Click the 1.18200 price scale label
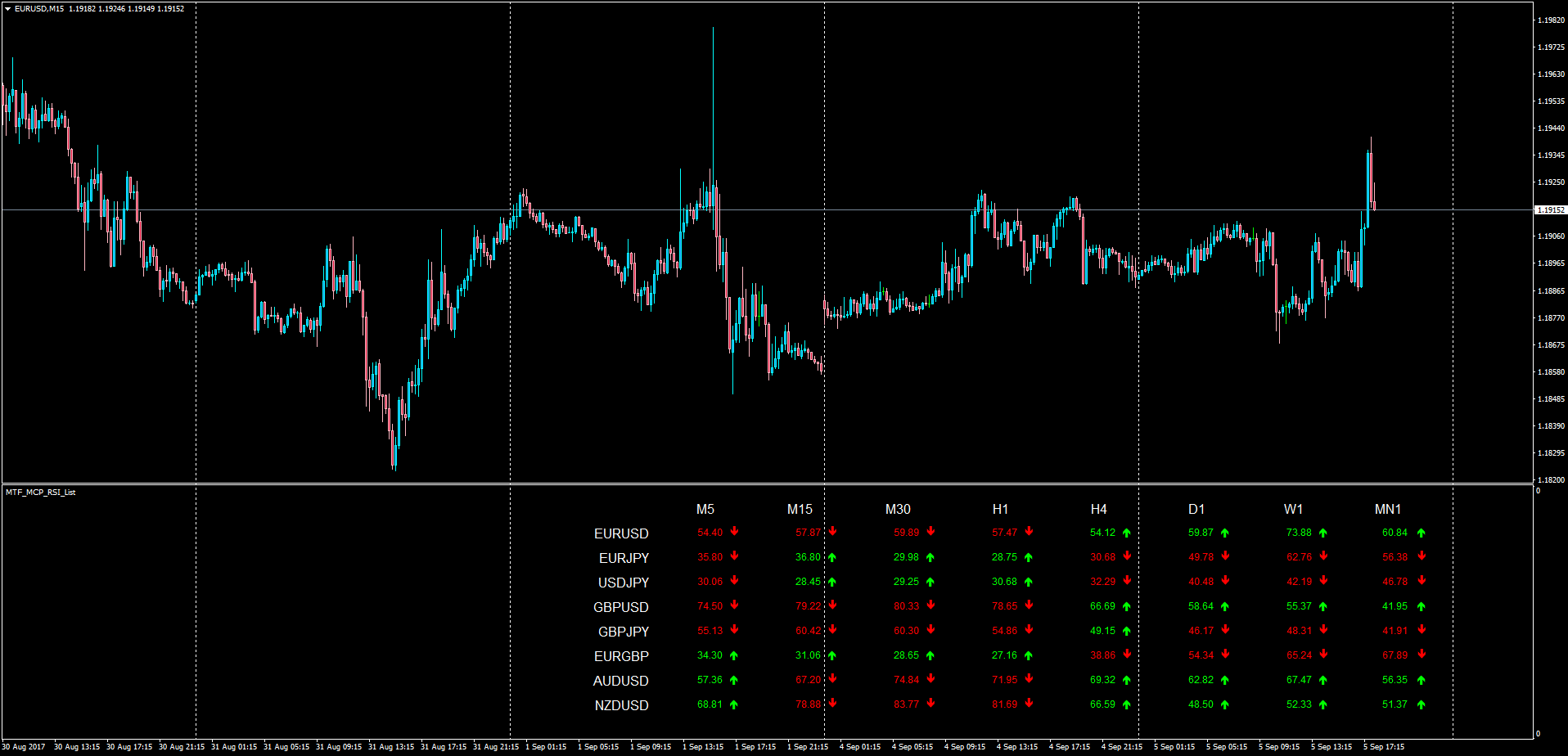The height and width of the screenshot is (756, 1568). point(1551,480)
